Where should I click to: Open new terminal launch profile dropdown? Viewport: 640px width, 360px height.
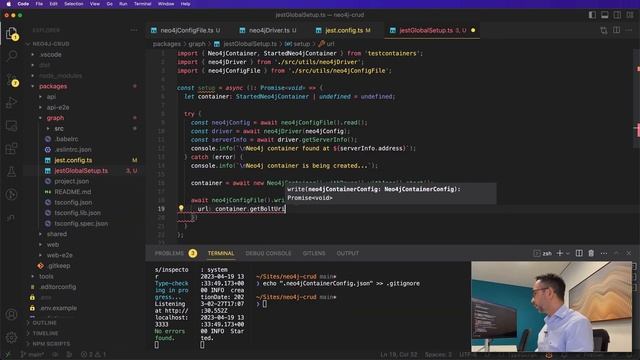click(x=567, y=253)
